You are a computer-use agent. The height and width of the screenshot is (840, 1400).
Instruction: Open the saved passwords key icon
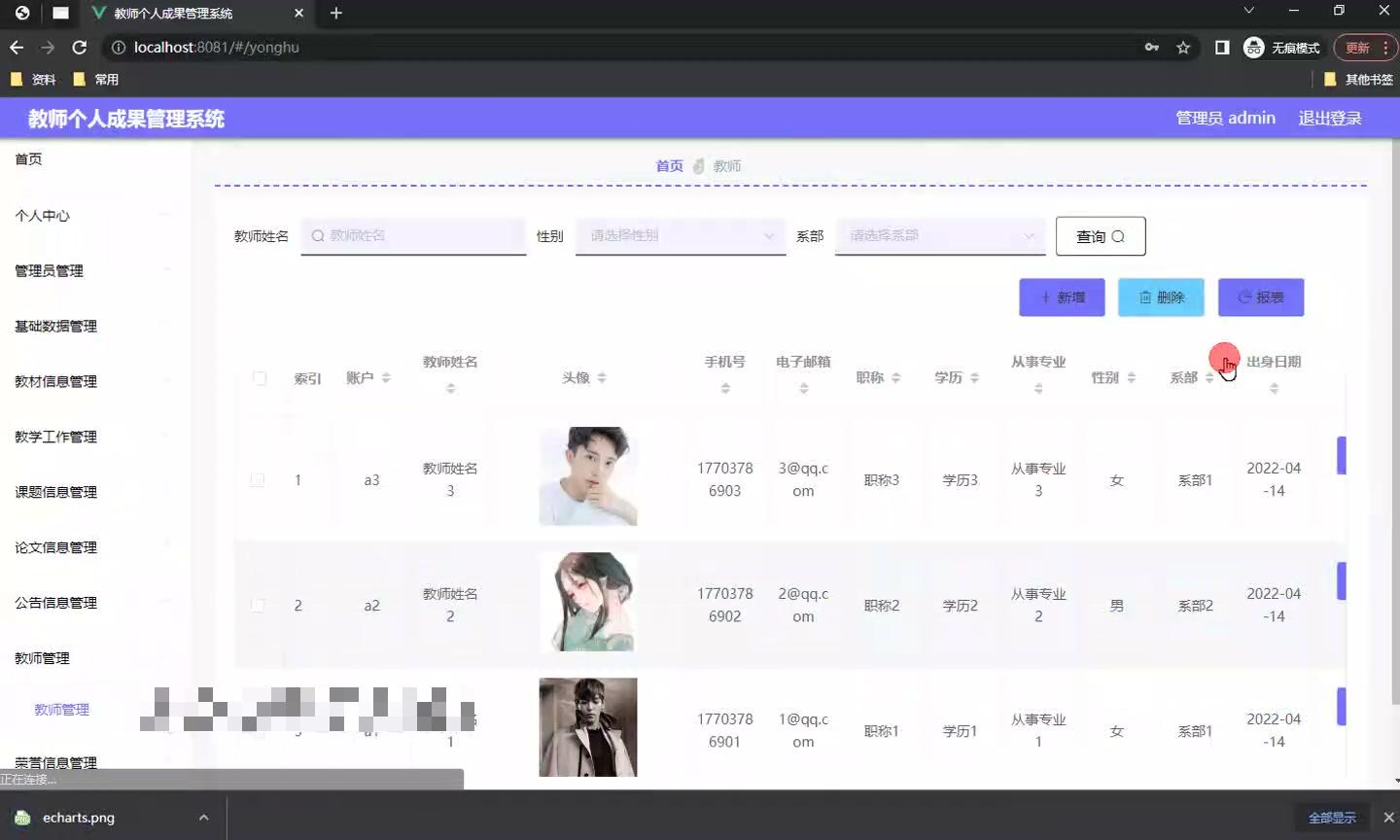(1152, 47)
